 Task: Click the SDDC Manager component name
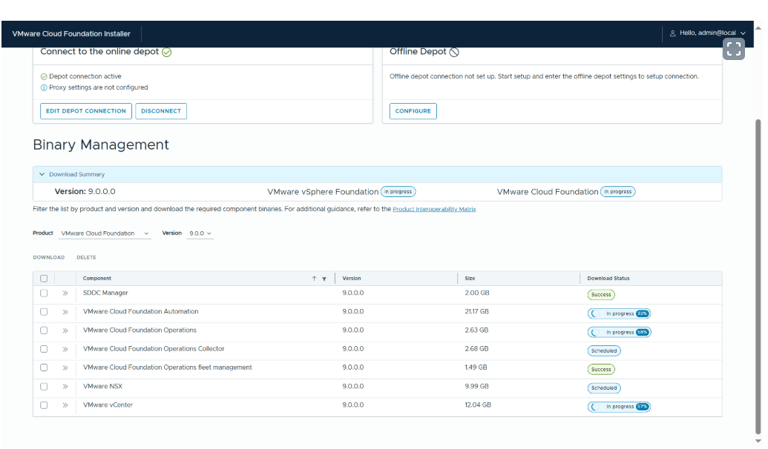point(105,293)
